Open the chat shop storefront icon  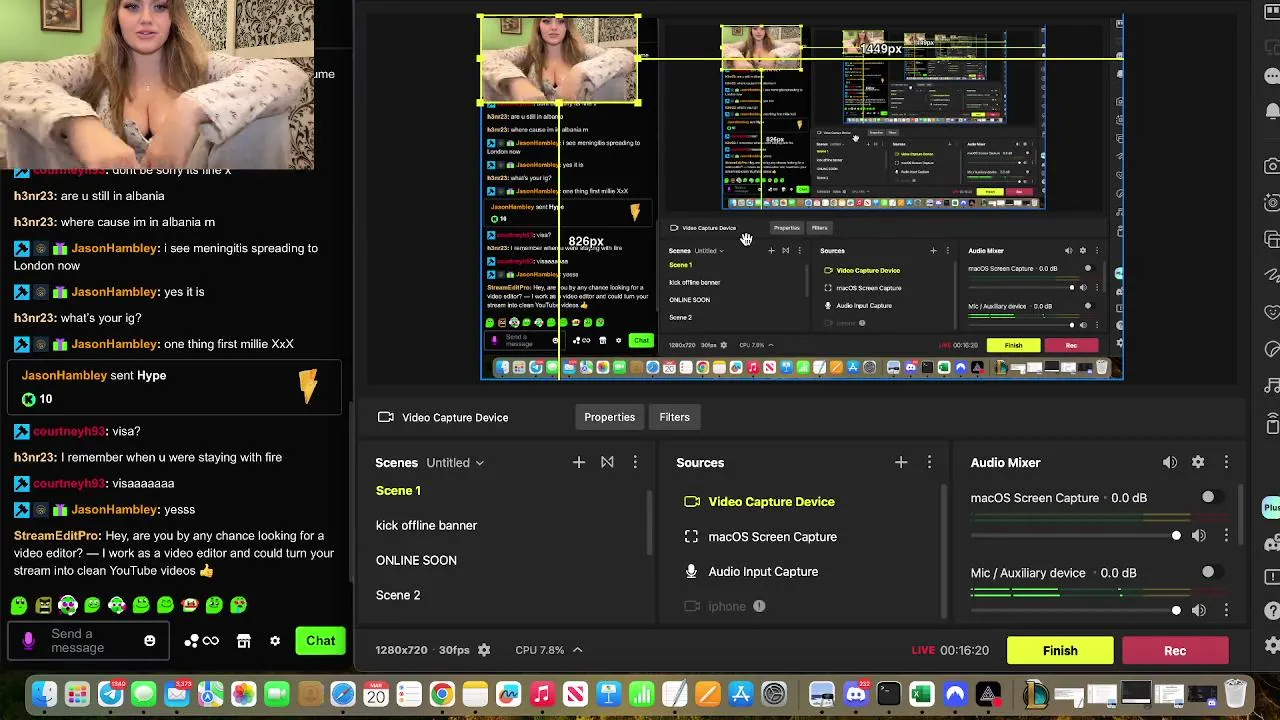[244, 641]
